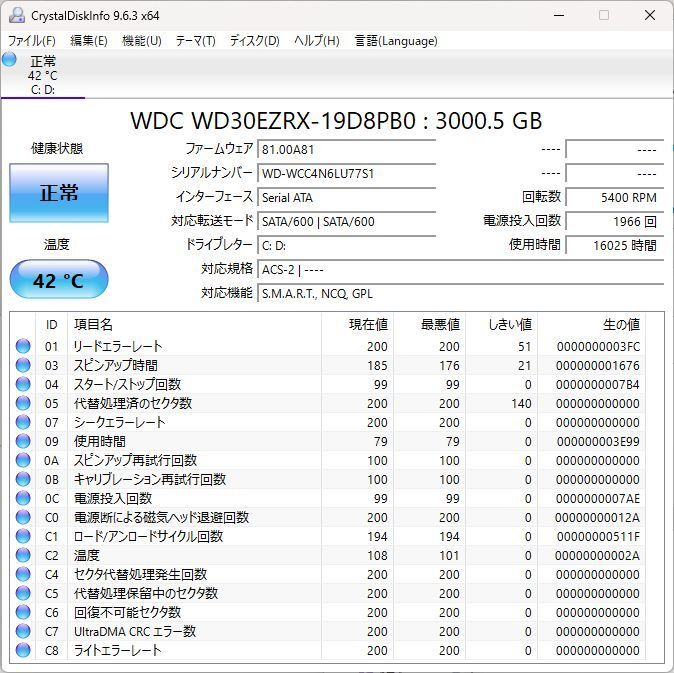Select the C: D: disk tab
The image size is (674, 673).
click(43, 75)
